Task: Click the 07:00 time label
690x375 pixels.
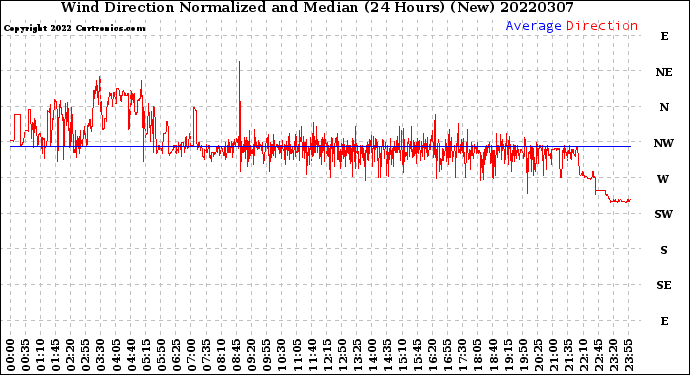Action: tap(191, 355)
